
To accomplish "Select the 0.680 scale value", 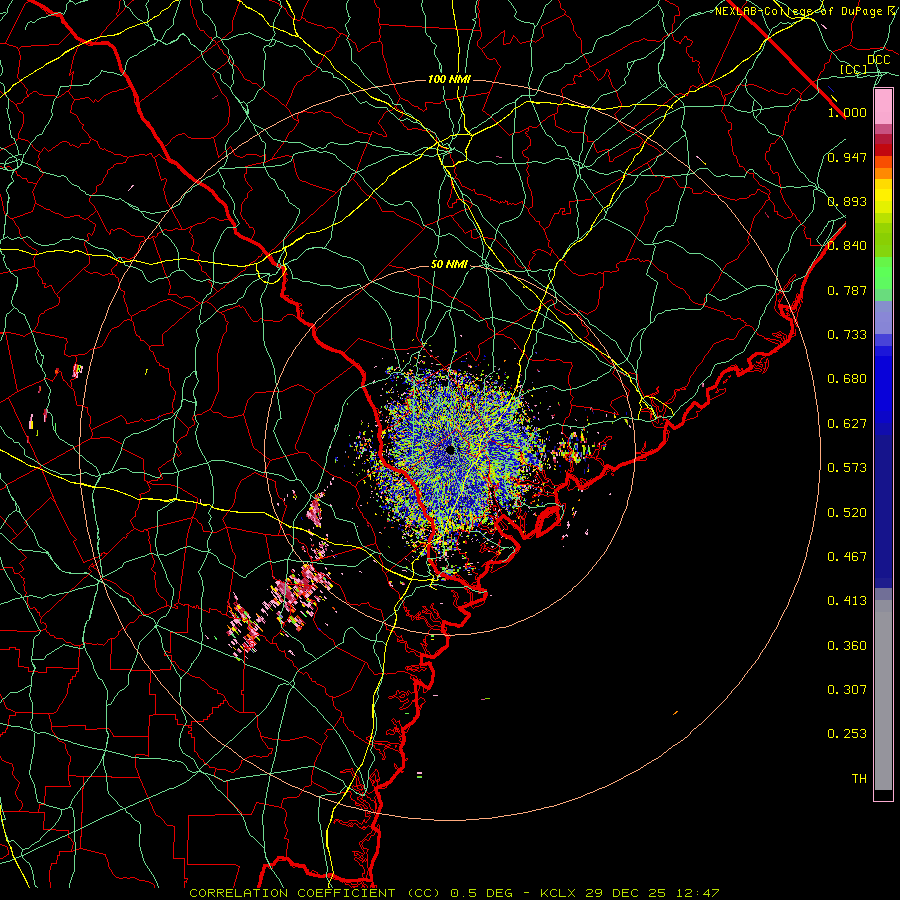I will (847, 379).
